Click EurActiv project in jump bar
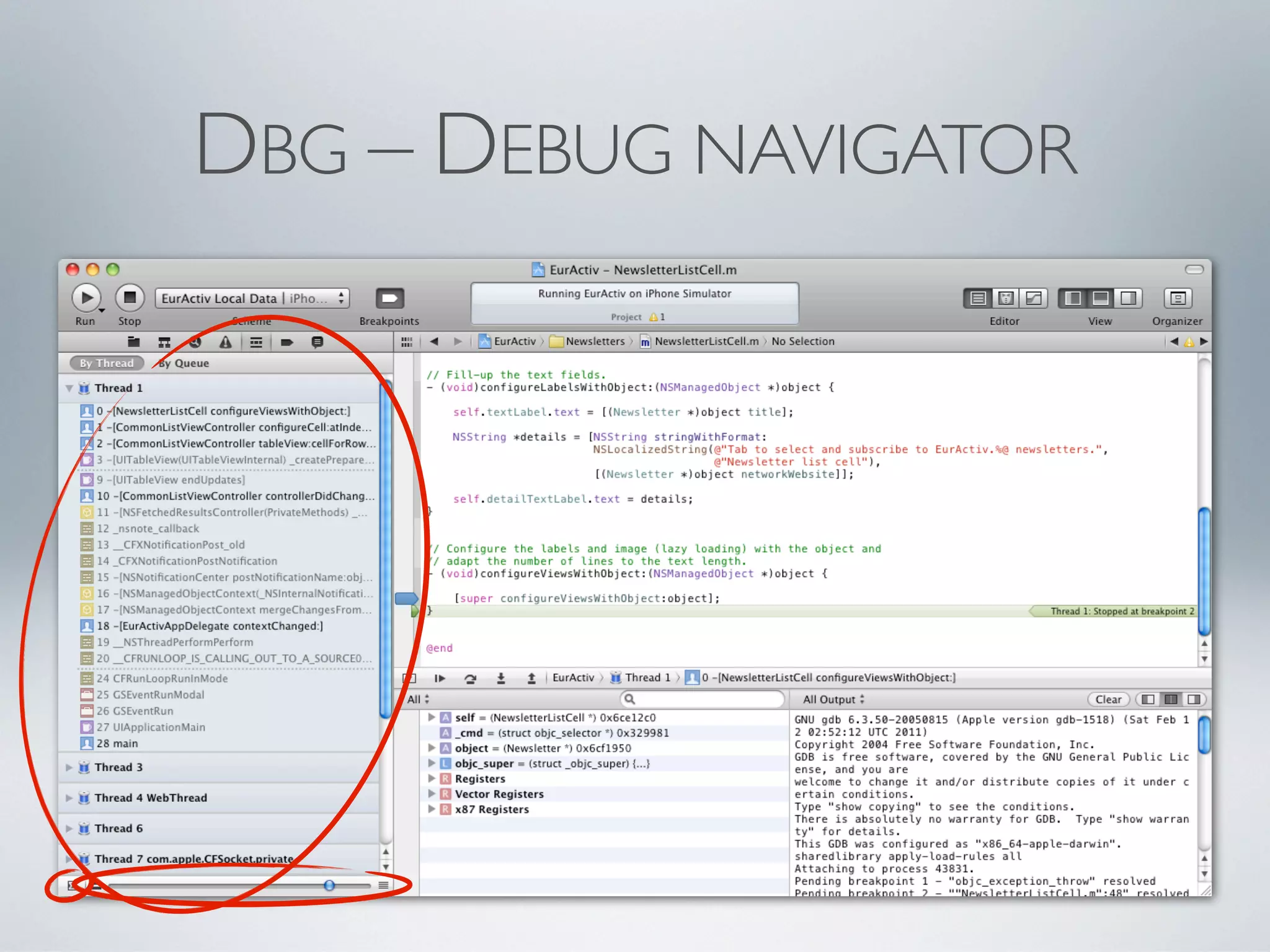The image size is (1270, 952). point(507,342)
